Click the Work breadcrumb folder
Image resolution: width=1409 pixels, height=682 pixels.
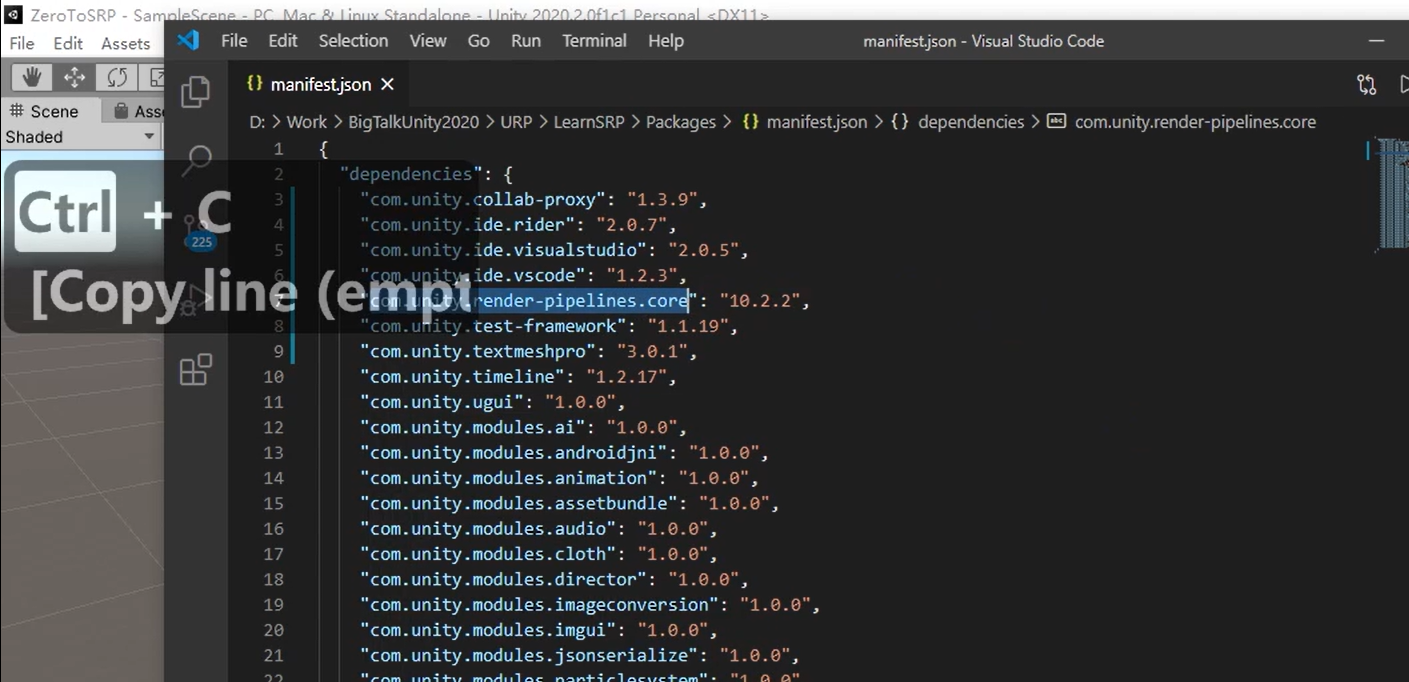pos(306,122)
